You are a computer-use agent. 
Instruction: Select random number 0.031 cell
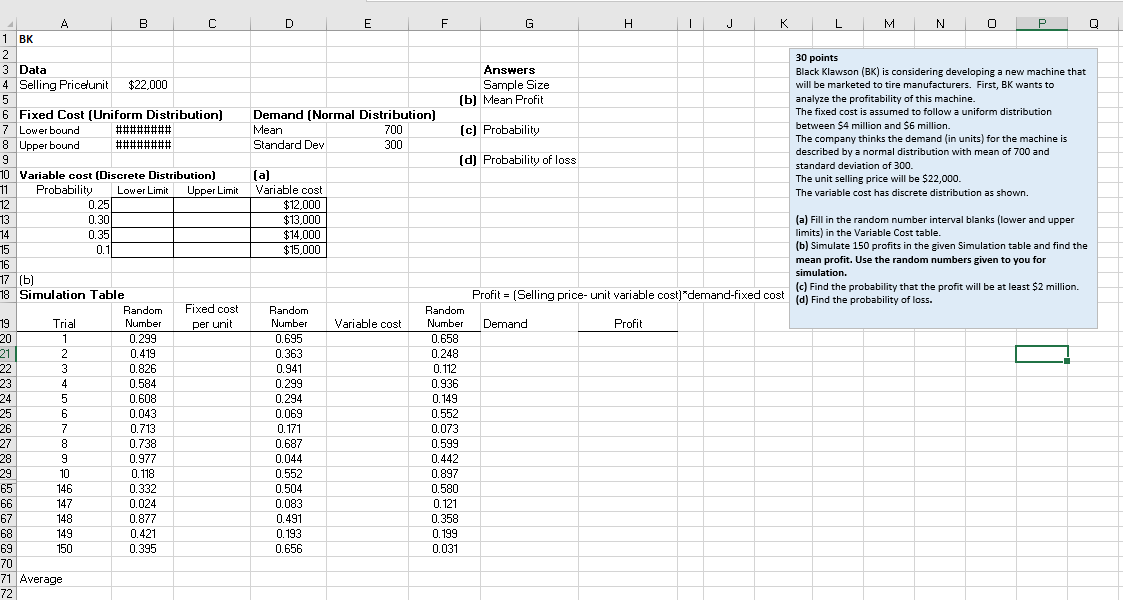tap(445, 549)
